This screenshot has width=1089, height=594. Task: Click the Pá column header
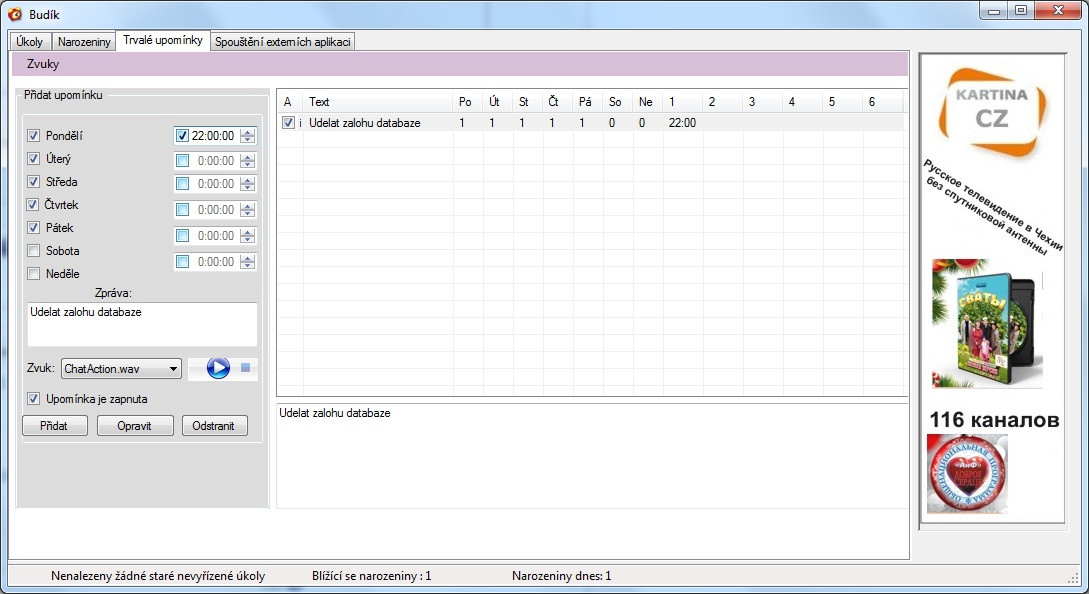coord(588,101)
